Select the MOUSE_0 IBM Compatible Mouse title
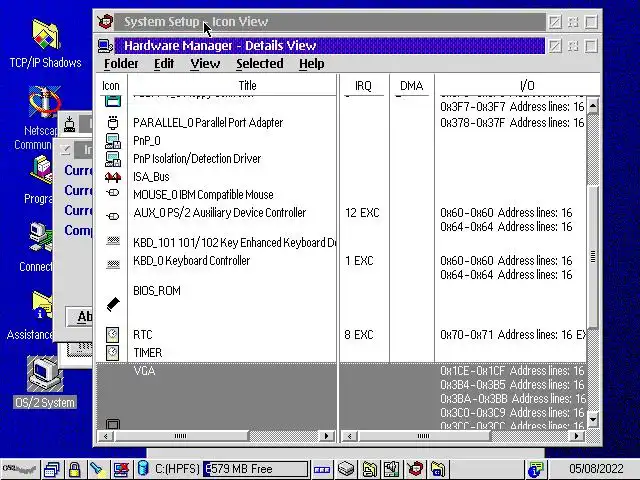 [x=203, y=195]
